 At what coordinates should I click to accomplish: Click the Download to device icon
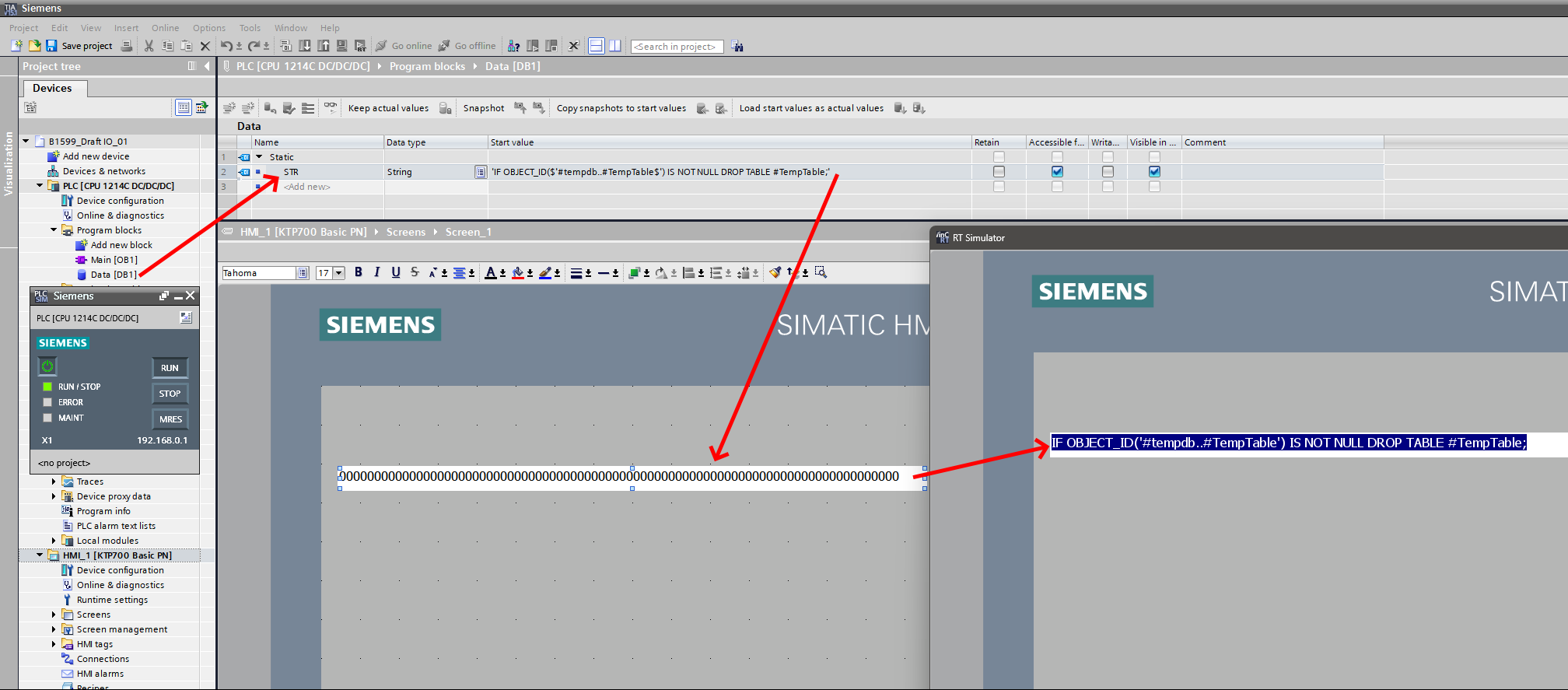pyautogui.click(x=304, y=46)
